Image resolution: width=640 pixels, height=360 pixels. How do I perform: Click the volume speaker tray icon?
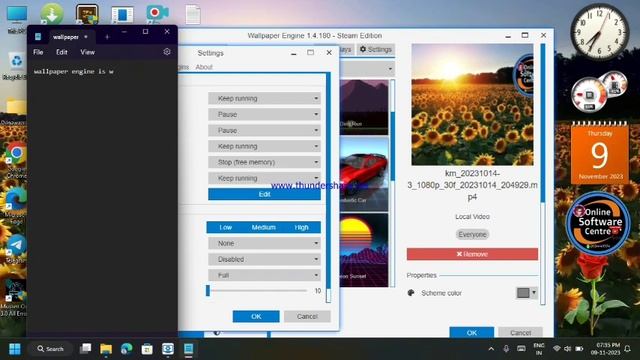567,349
